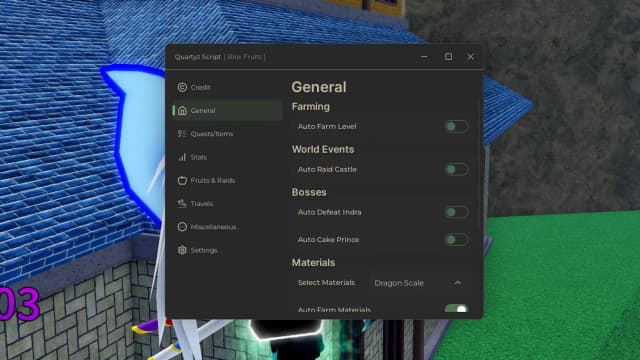640x360 pixels.
Task: Open the Settings tab label
Action: click(x=204, y=250)
